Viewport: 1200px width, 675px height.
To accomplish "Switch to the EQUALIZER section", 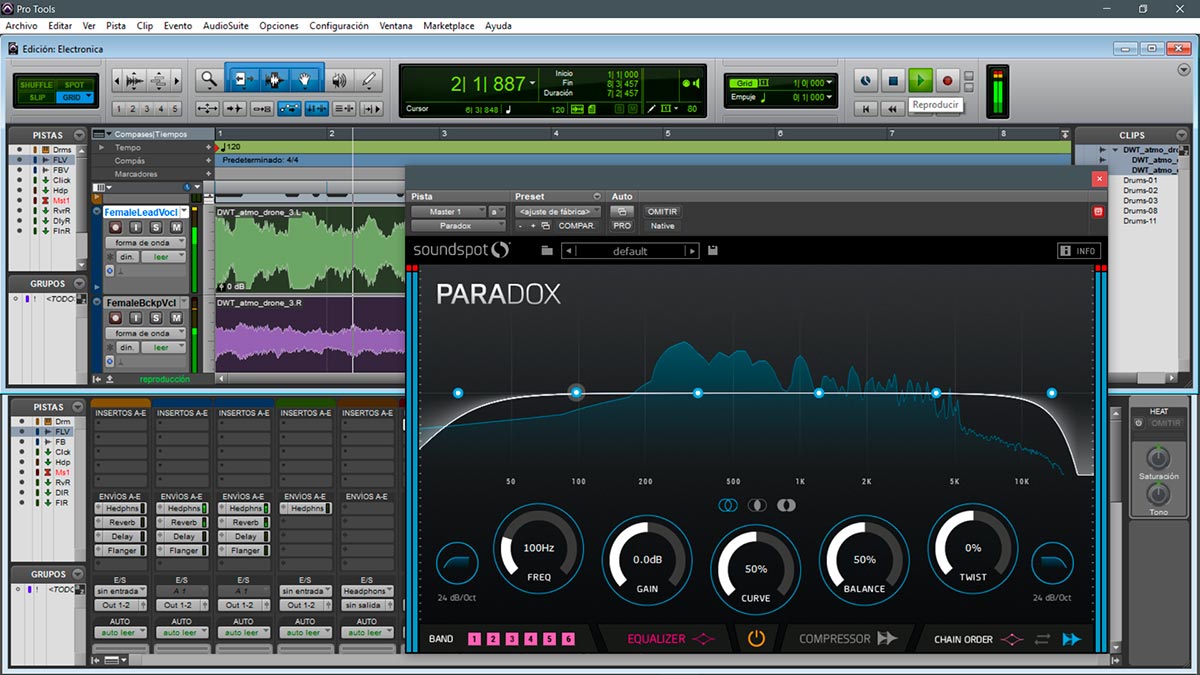I will pos(671,639).
